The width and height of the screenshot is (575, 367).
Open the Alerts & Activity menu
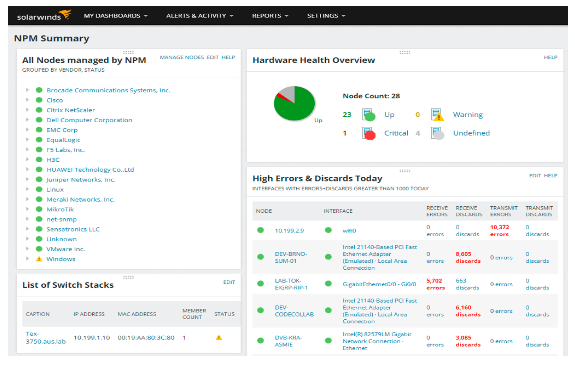pyautogui.click(x=199, y=16)
